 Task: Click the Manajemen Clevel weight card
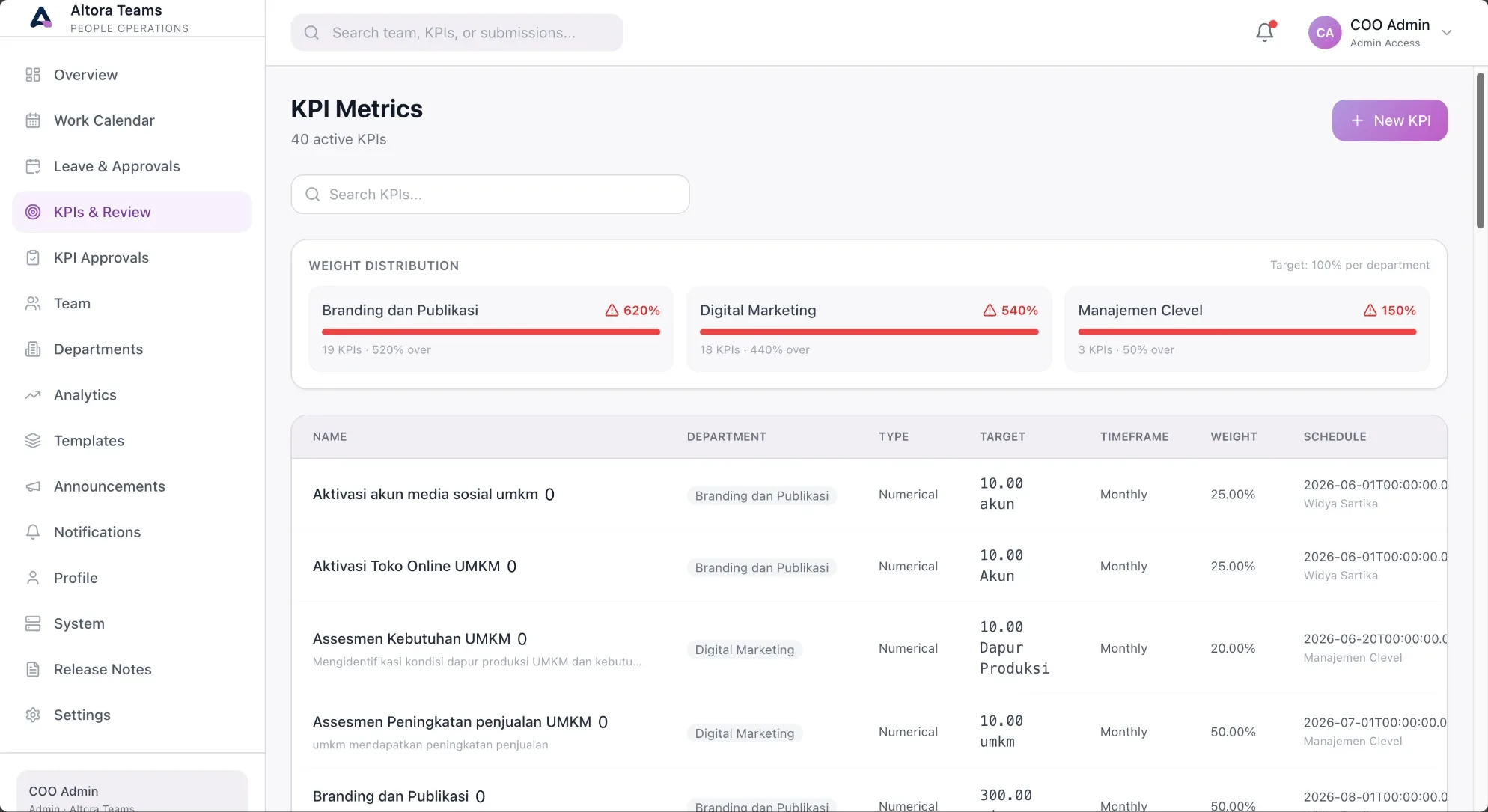pos(1247,329)
